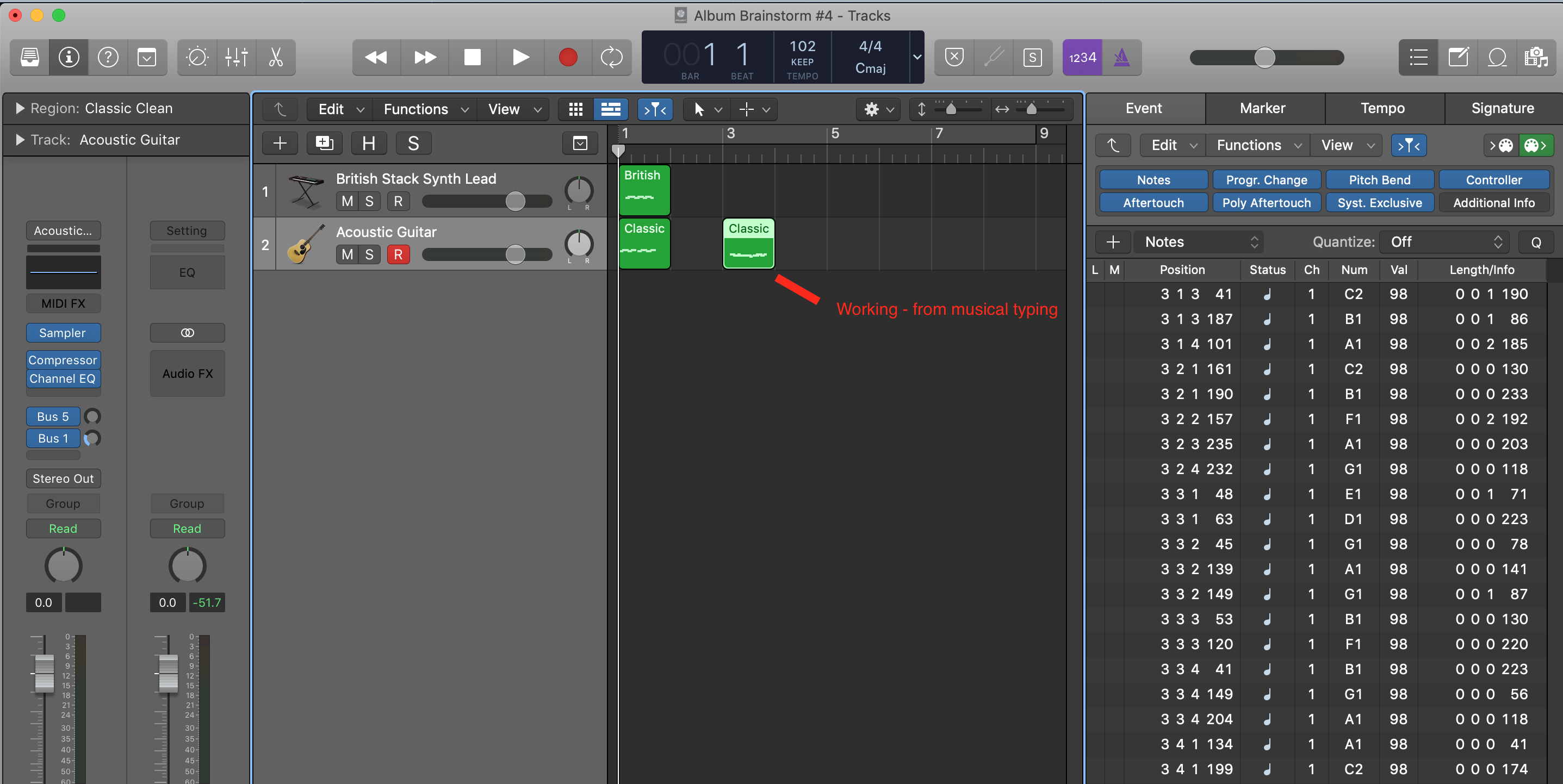Image resolution: width=1563 pixels, height=784 pixels.
Task: Mute the British Stack Synth Lead track
Action: (x=347, y=202)
